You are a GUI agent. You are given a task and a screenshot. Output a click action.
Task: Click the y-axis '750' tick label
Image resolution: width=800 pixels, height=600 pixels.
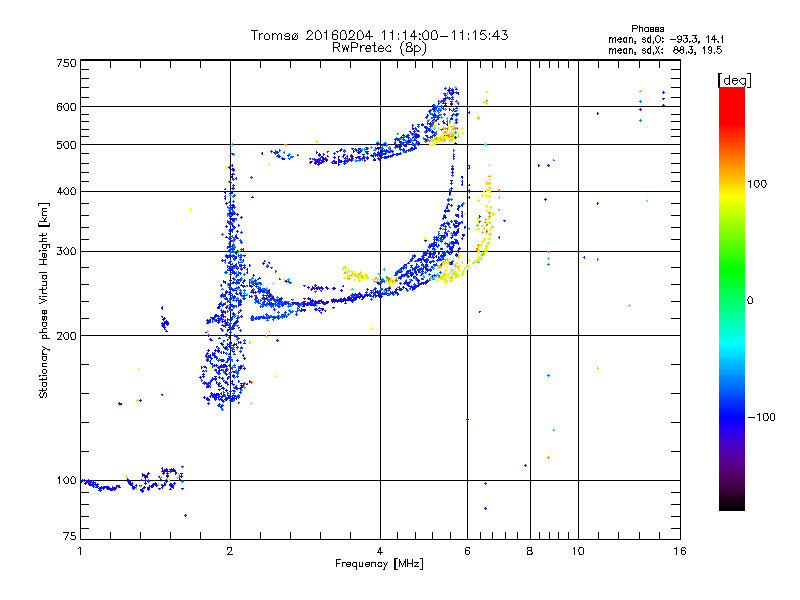(66, 63)
